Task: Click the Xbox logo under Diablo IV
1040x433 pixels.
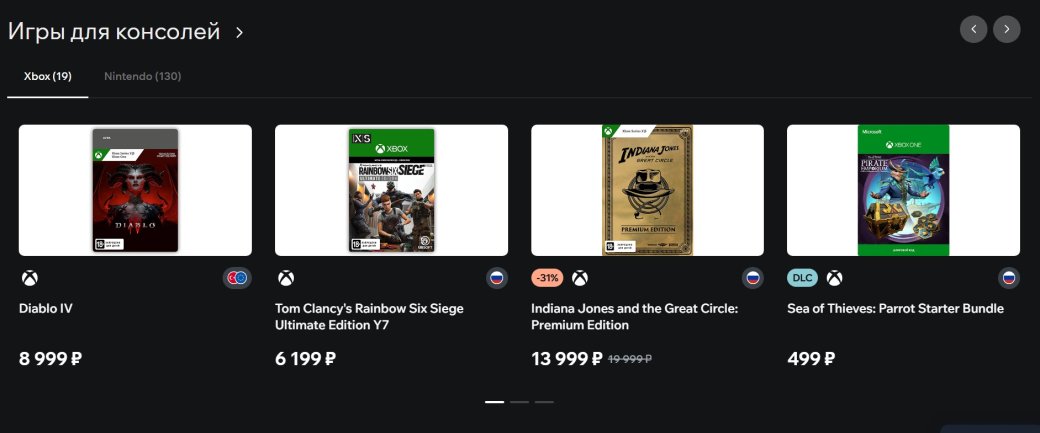Action: pyautogui.click(x=30, y=278)
